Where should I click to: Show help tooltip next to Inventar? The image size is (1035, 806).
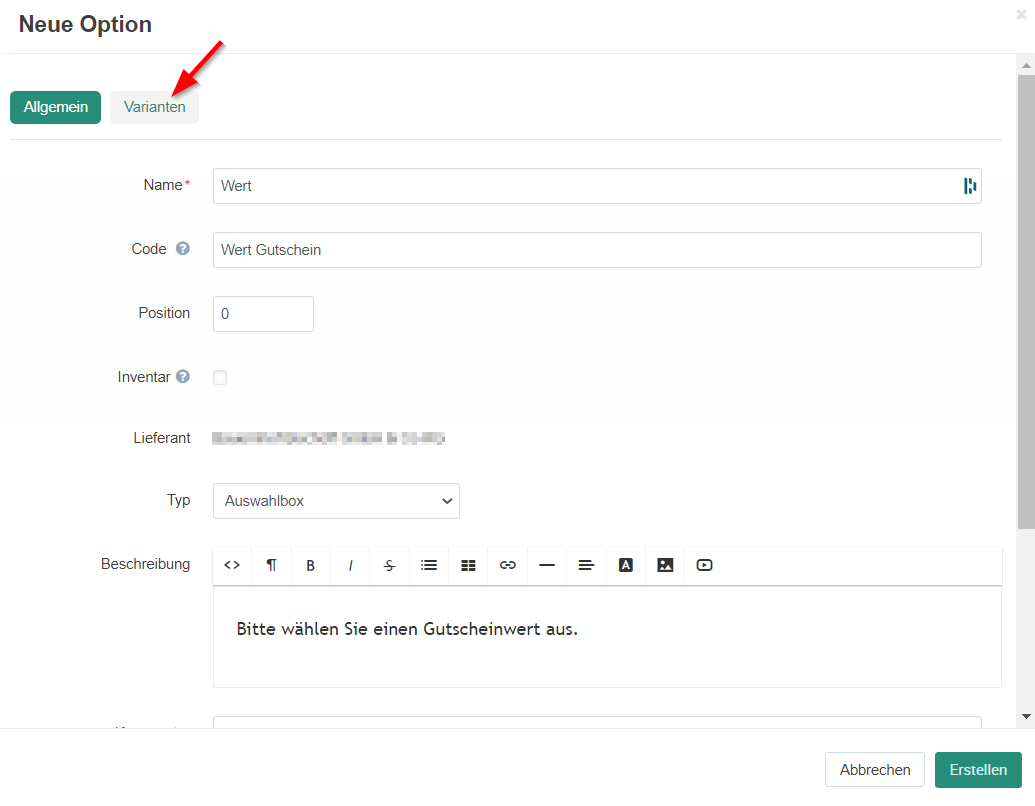point(183,376)
